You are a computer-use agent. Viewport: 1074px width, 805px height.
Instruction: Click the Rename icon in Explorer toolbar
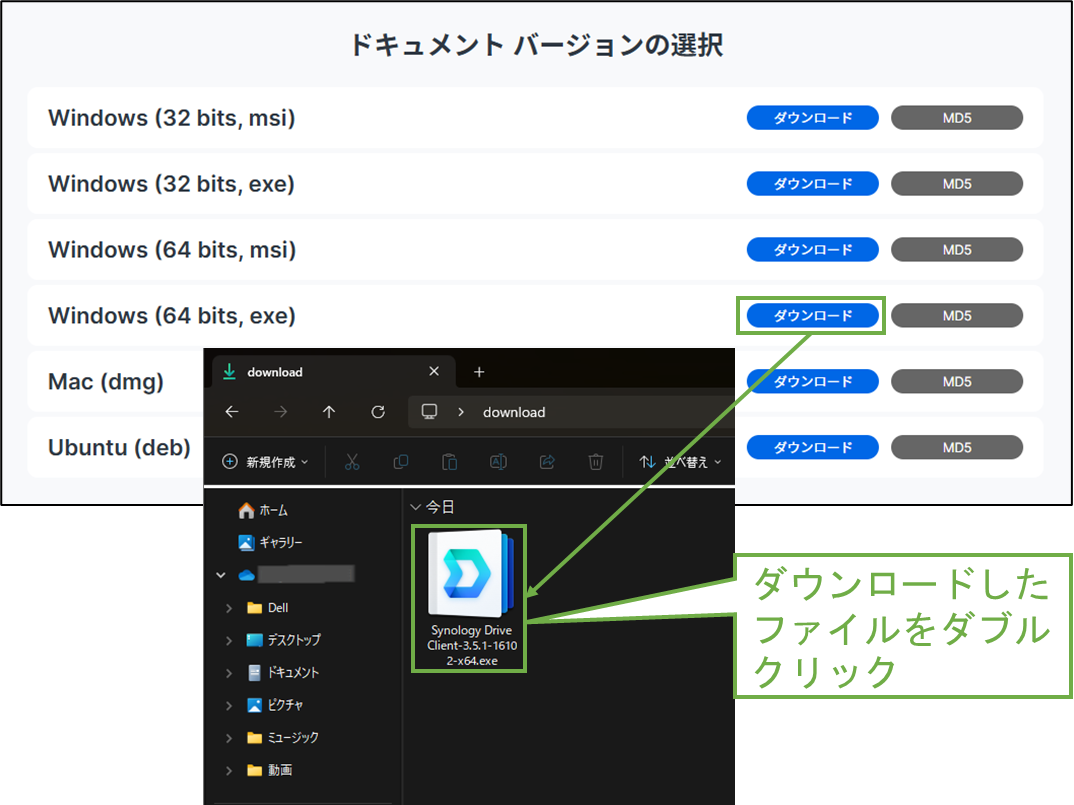coord(498,462)
